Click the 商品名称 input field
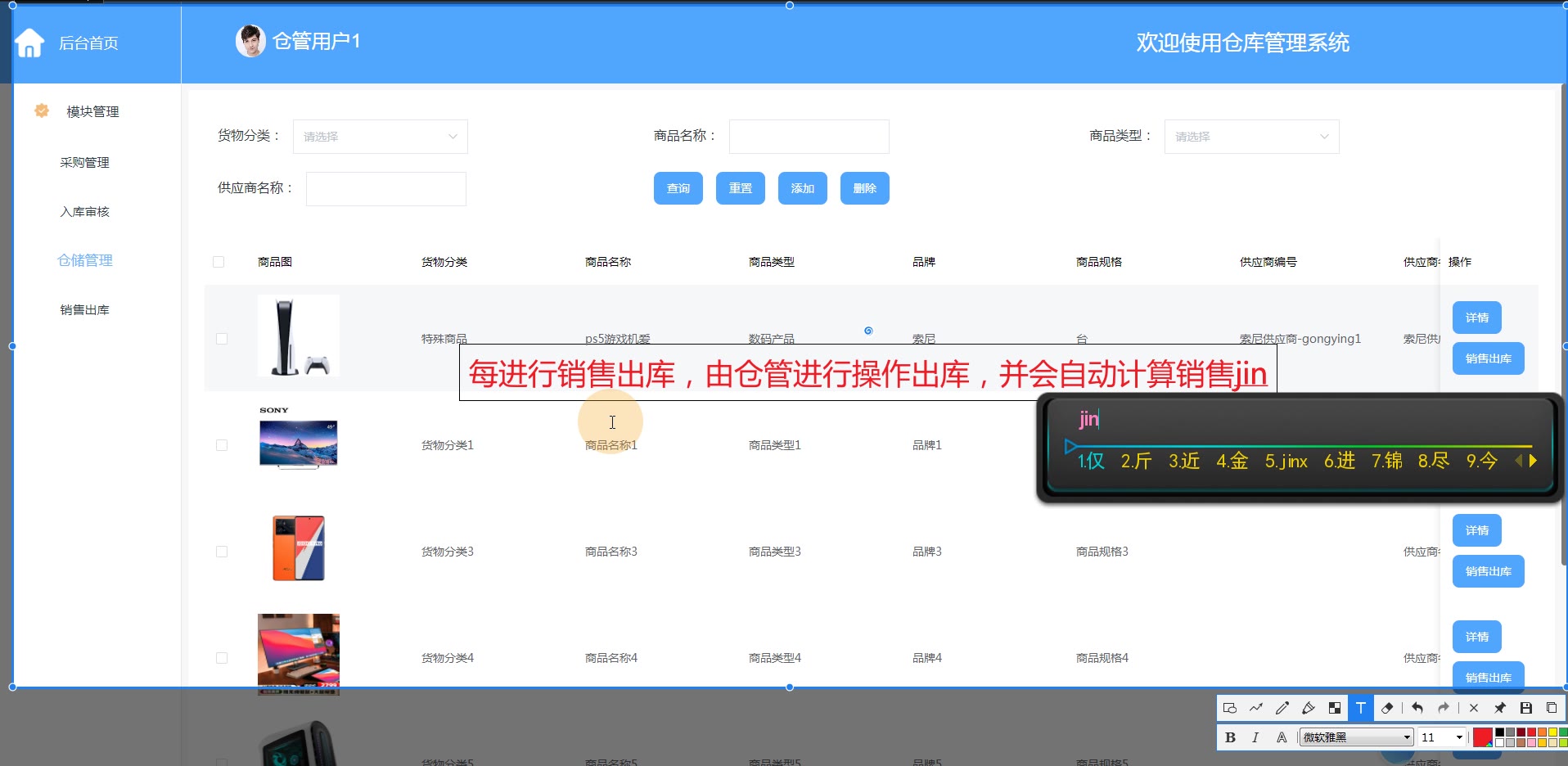1568x766 pixels. [809, 137]
